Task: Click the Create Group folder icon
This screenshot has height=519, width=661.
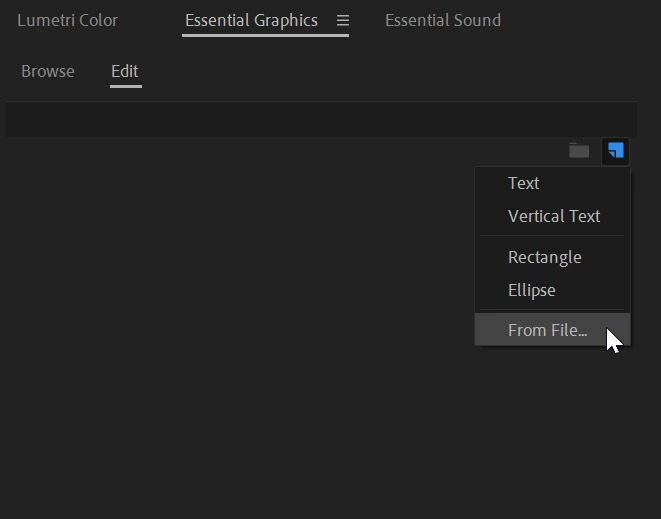Action: coord(579,151)
